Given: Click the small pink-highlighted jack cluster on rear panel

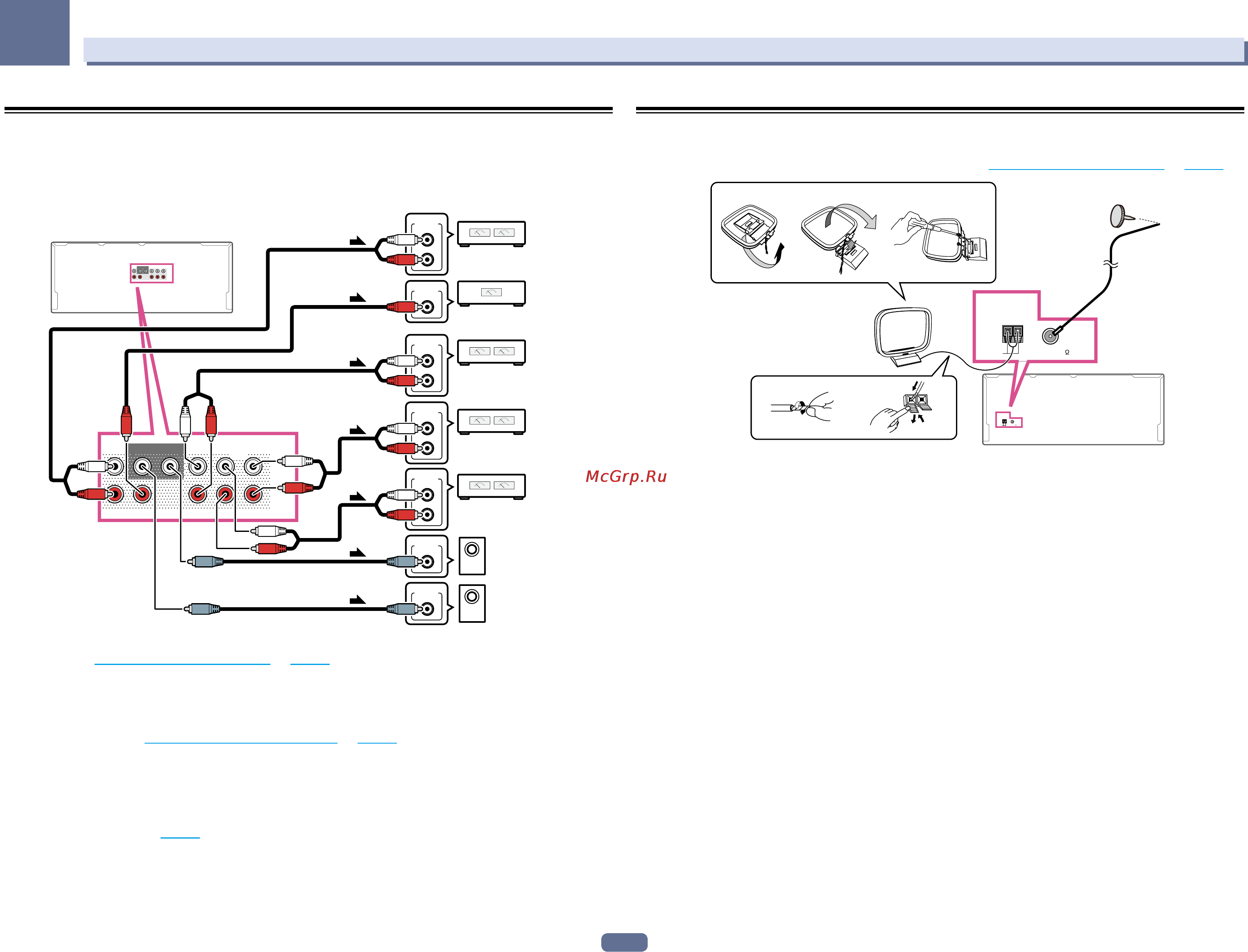Looking at the screenshot, I should [151, 273].
